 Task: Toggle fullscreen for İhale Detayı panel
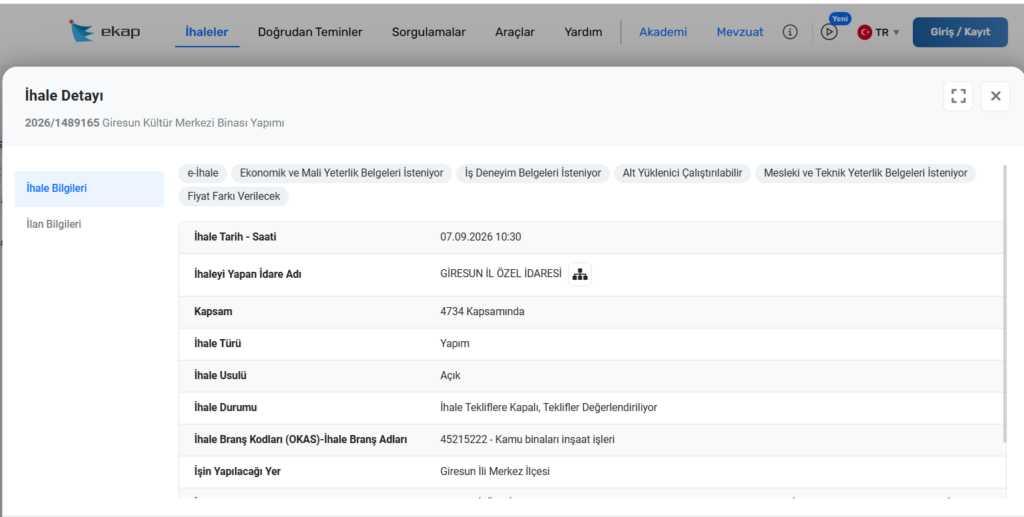(958, 96)
